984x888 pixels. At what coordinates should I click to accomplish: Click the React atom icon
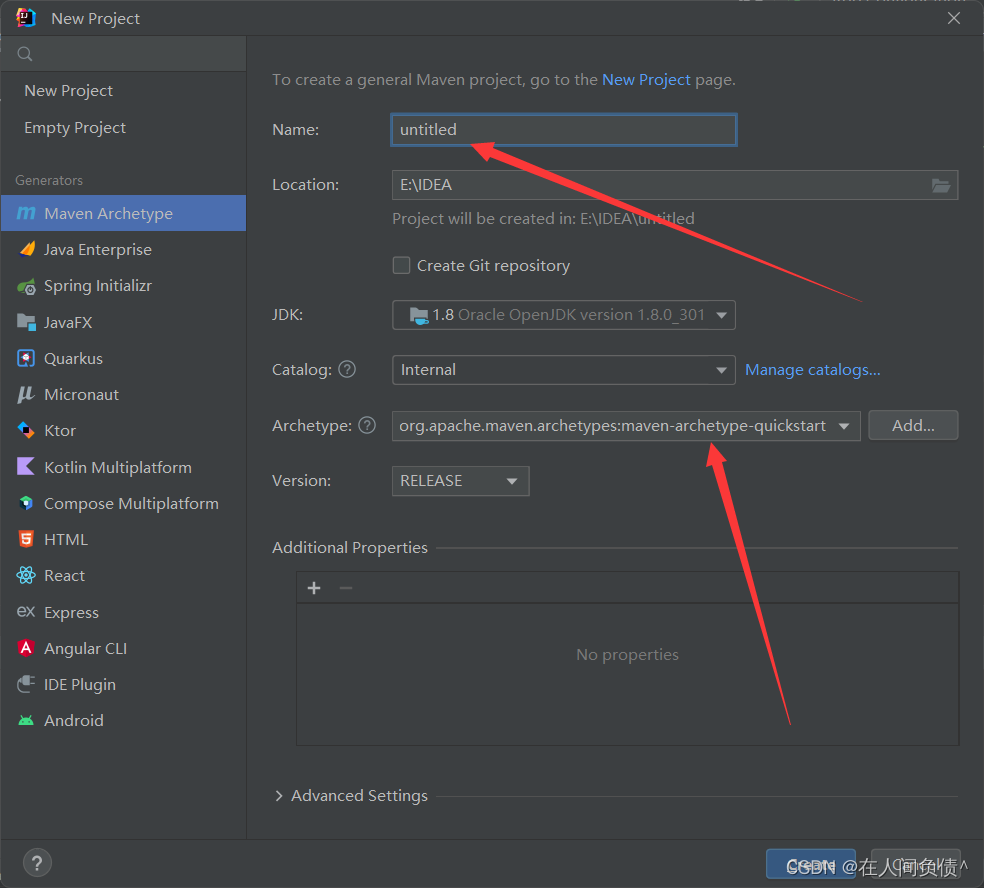pyautogui.click(x=26, y=575)
